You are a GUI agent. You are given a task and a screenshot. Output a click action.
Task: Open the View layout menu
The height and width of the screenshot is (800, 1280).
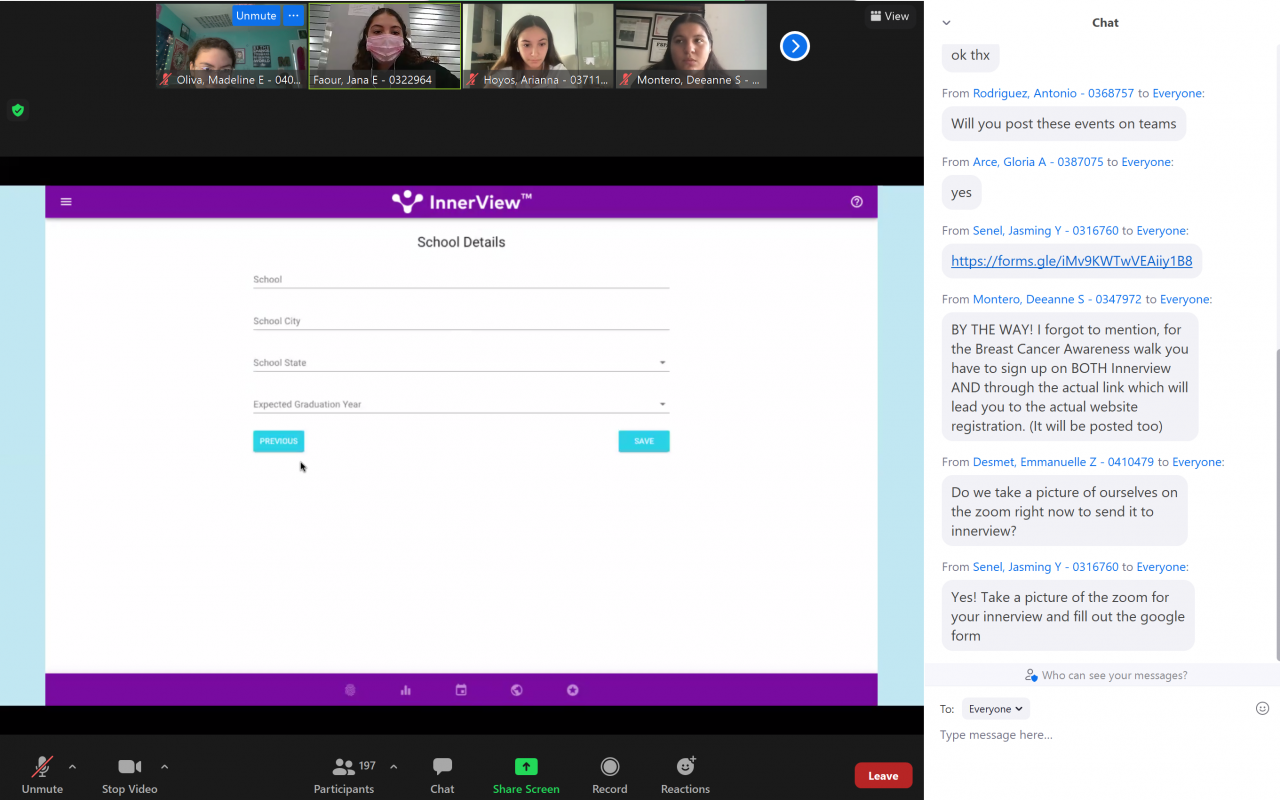(890, 16)
